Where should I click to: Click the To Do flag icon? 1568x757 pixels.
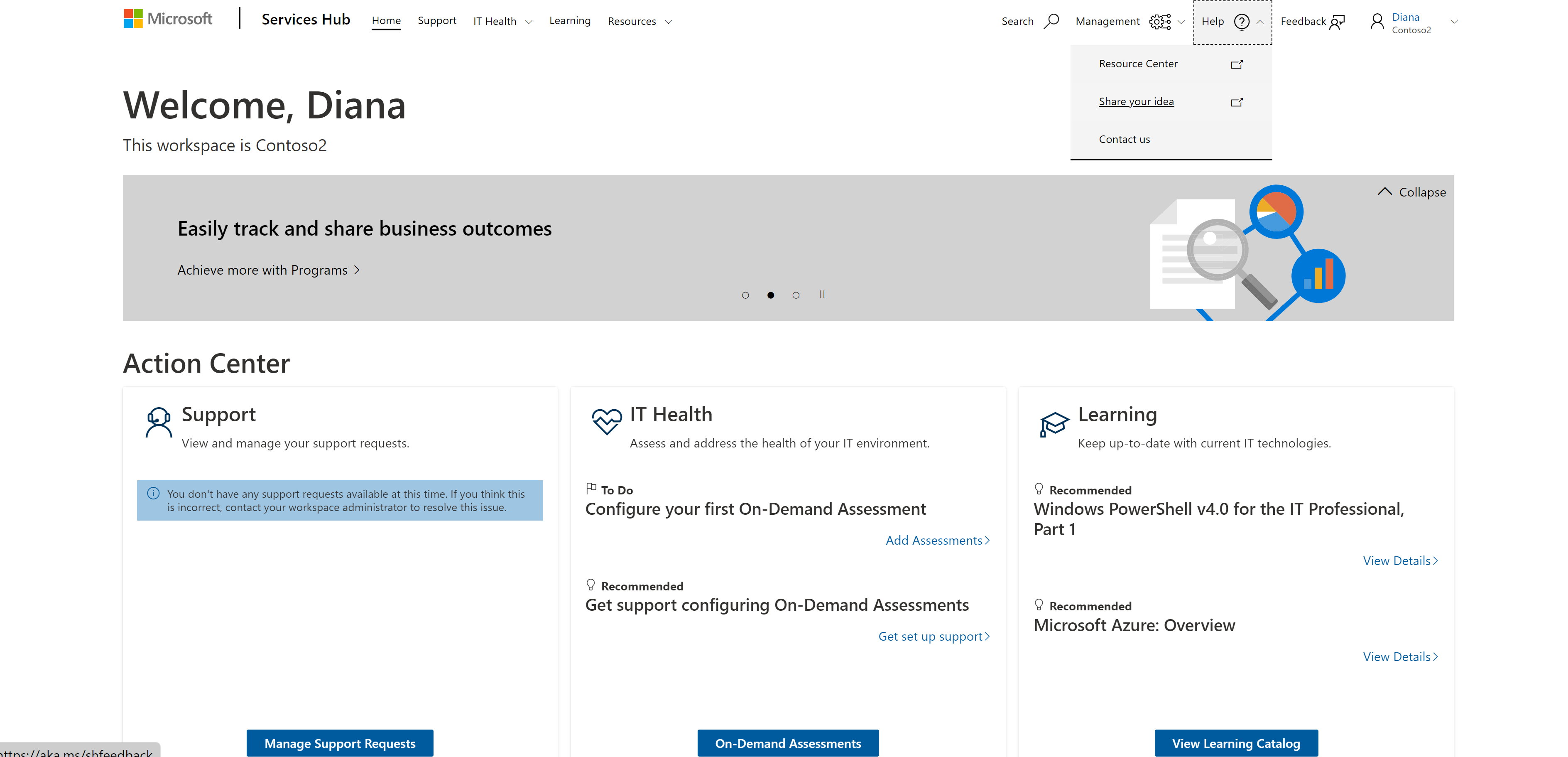click(x=591, y=489)
